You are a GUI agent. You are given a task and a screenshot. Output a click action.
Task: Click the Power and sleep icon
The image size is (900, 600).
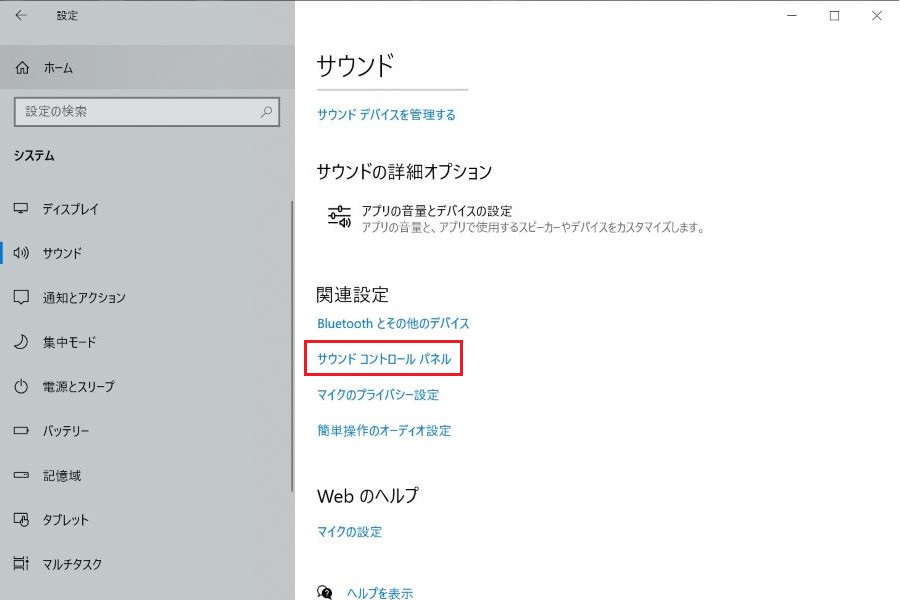click(21, 386)
